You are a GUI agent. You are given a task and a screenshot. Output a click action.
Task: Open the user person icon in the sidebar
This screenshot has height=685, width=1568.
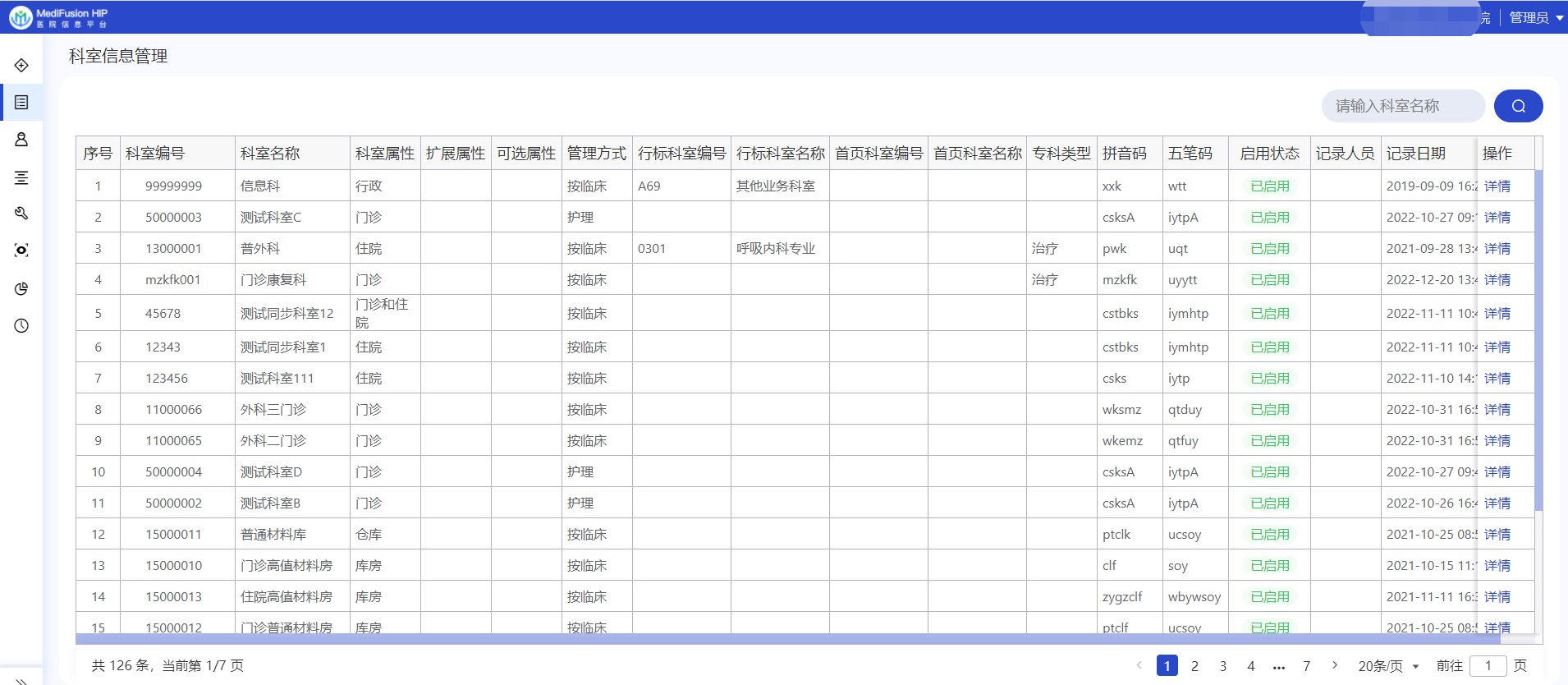(x=21, y=140)
